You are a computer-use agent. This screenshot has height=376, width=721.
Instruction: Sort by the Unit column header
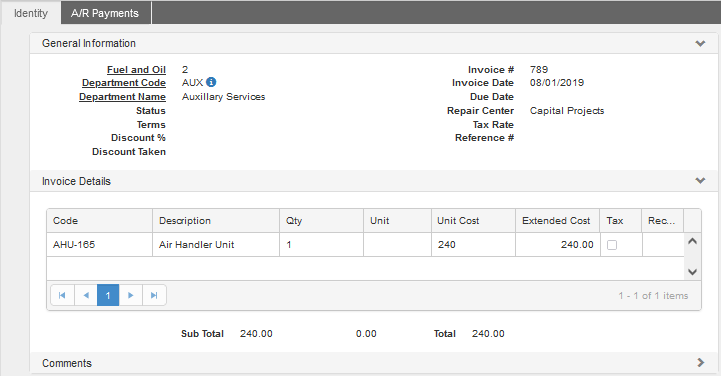pos(397,221)
